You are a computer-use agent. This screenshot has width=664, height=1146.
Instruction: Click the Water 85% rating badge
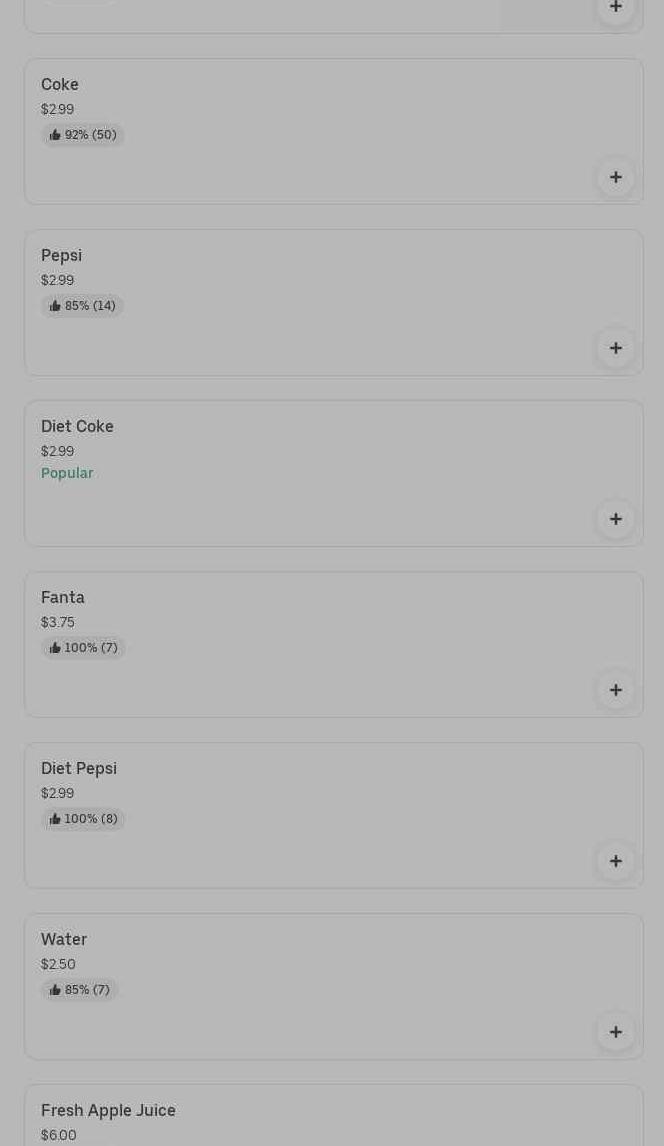[79, 990]
